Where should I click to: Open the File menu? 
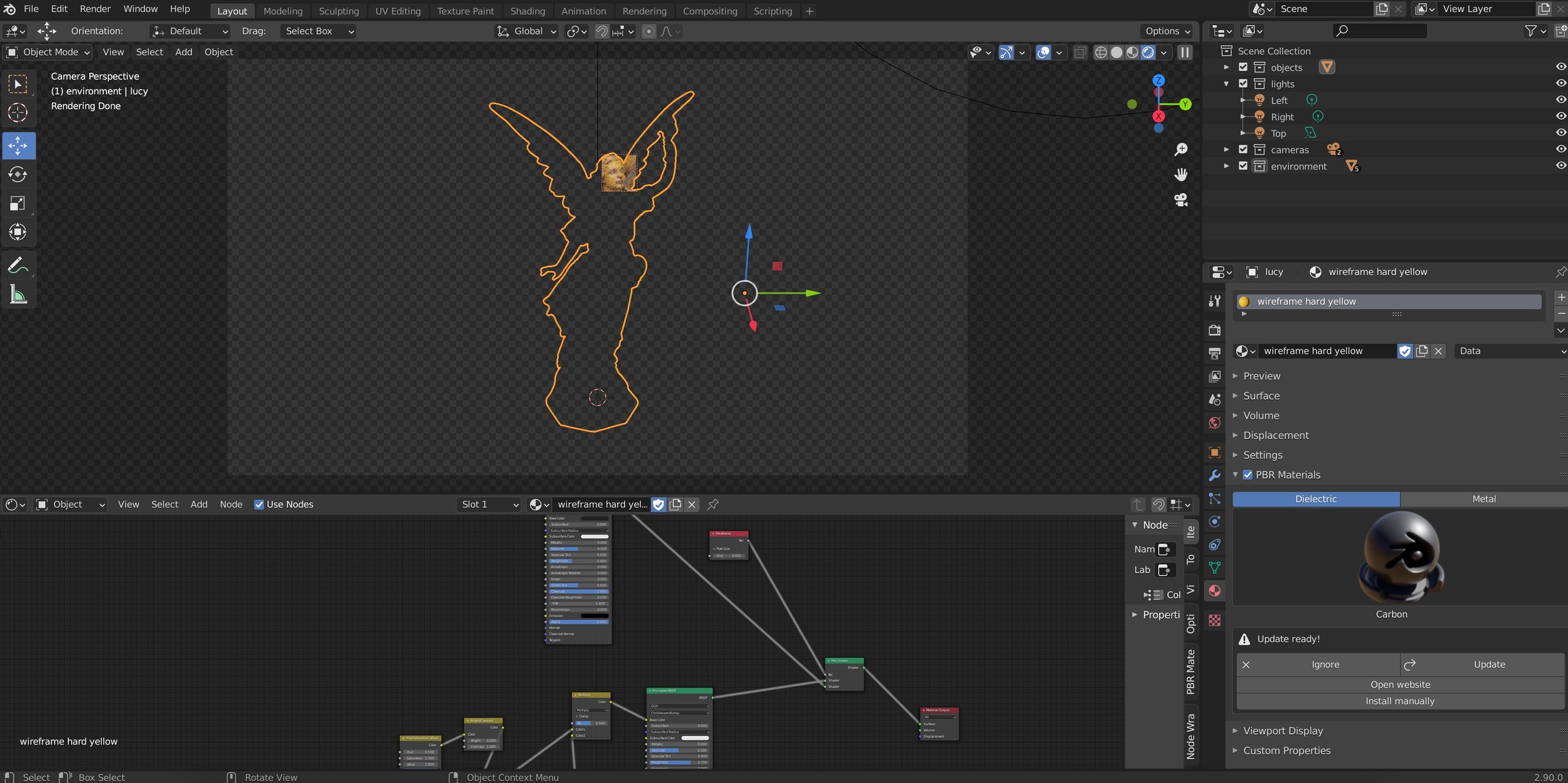pyautogui.click(x=31, y=9)
